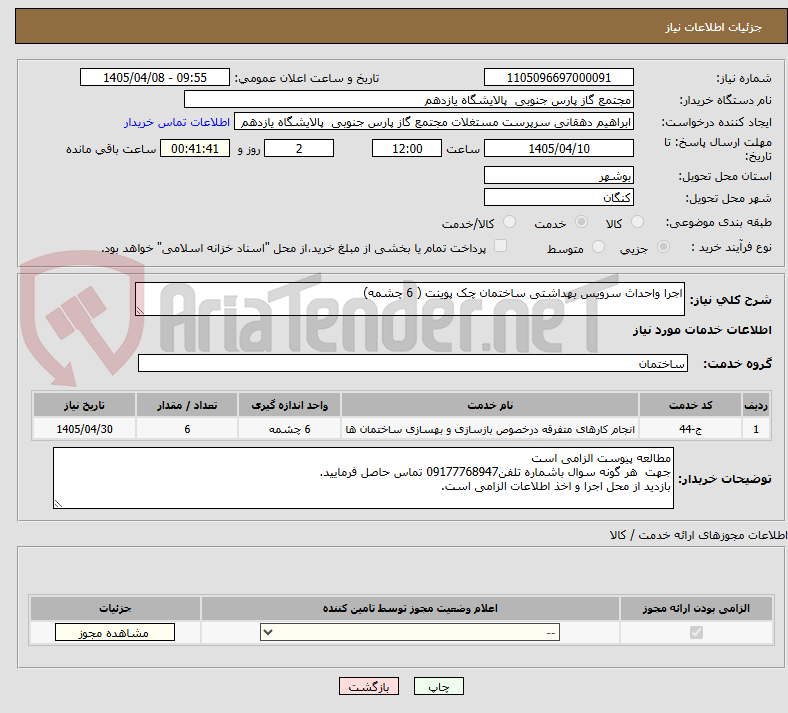
Task: Click واحد اندازه گیری column header
Action: [x=289, y=405]
